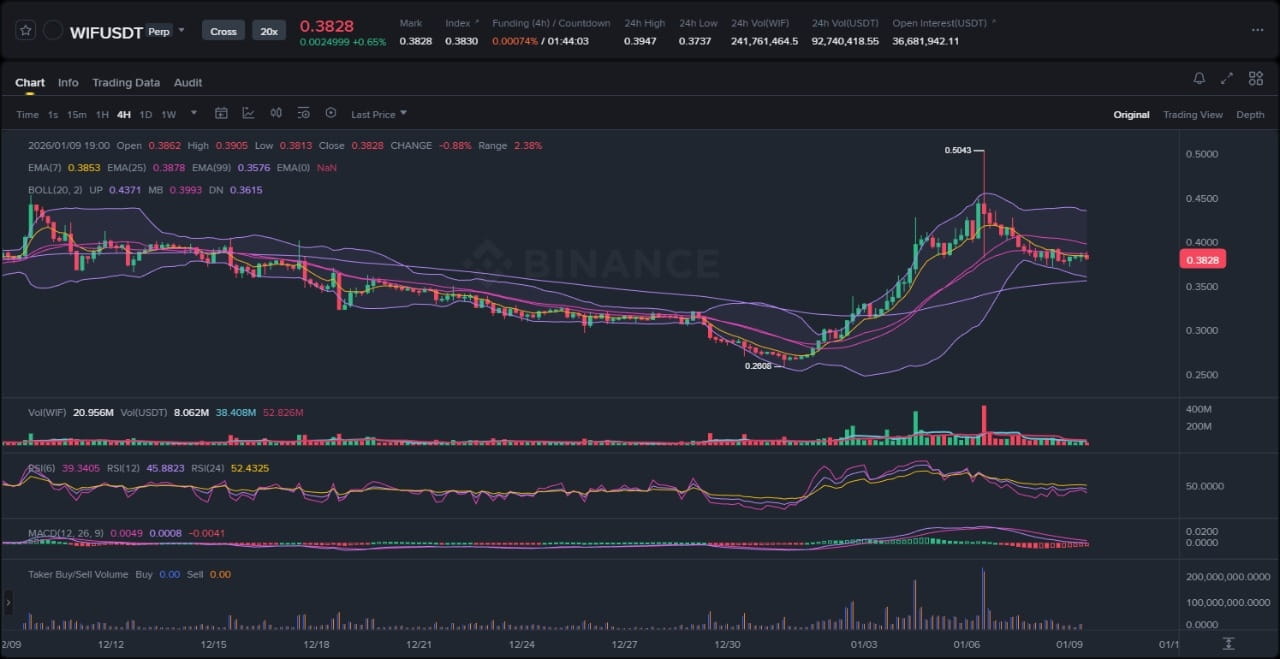This screenshot has width=1280, height=659.
Task: Select the 1s interval
Action: (x=53, y=114)
